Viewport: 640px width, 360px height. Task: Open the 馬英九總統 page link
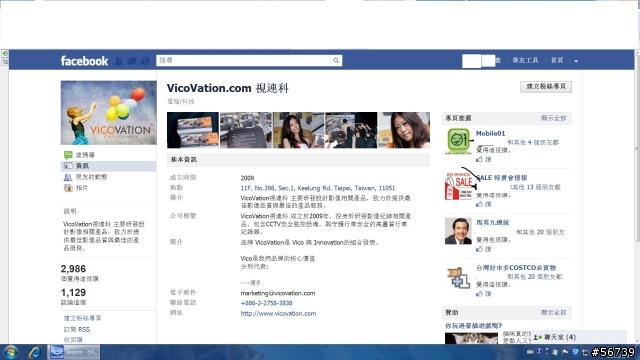coord(492,222)
